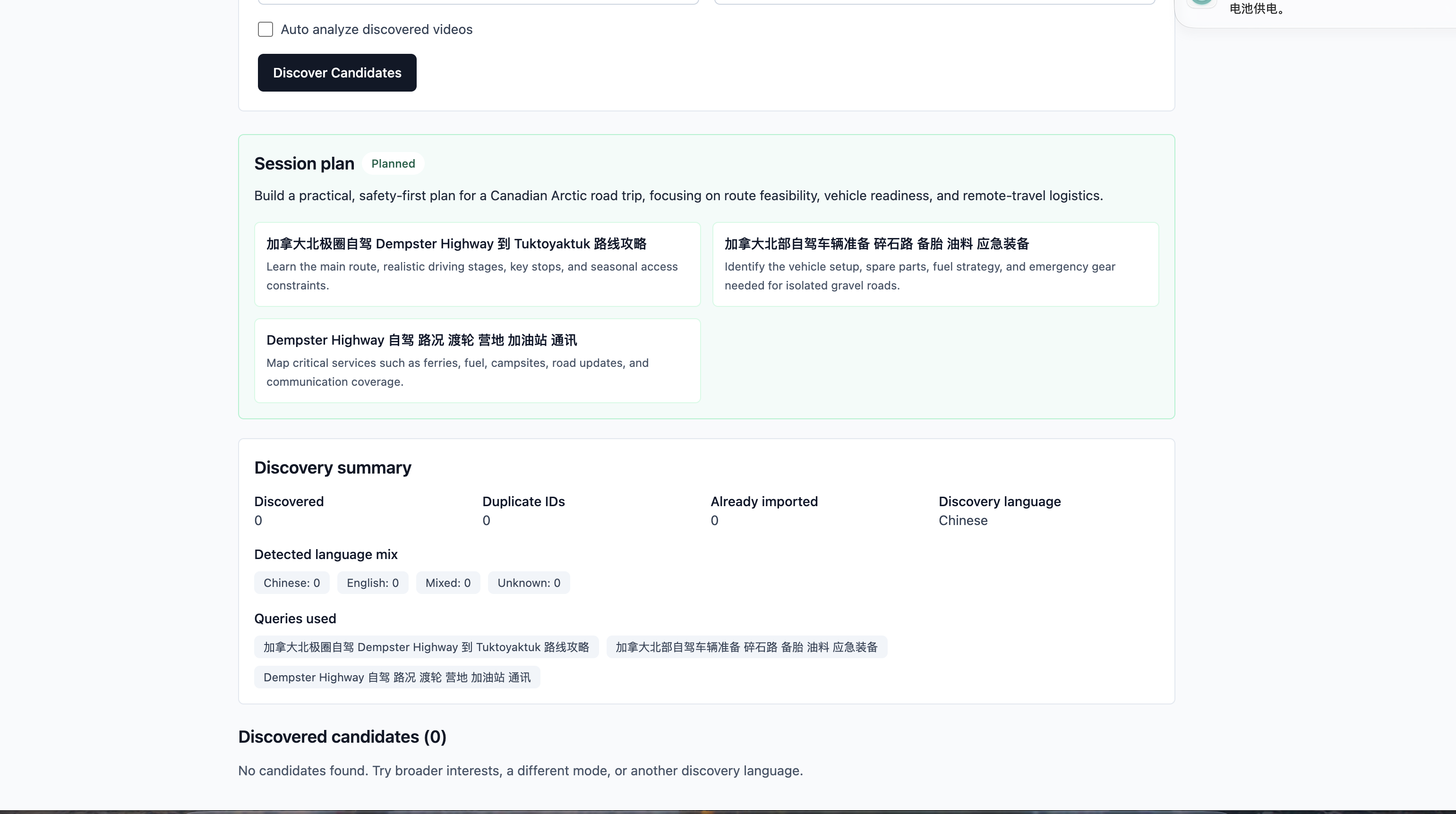Select the 加油站 通讯 query chip
Viewport: 1456px width, 814px height.
coord(397,677)
